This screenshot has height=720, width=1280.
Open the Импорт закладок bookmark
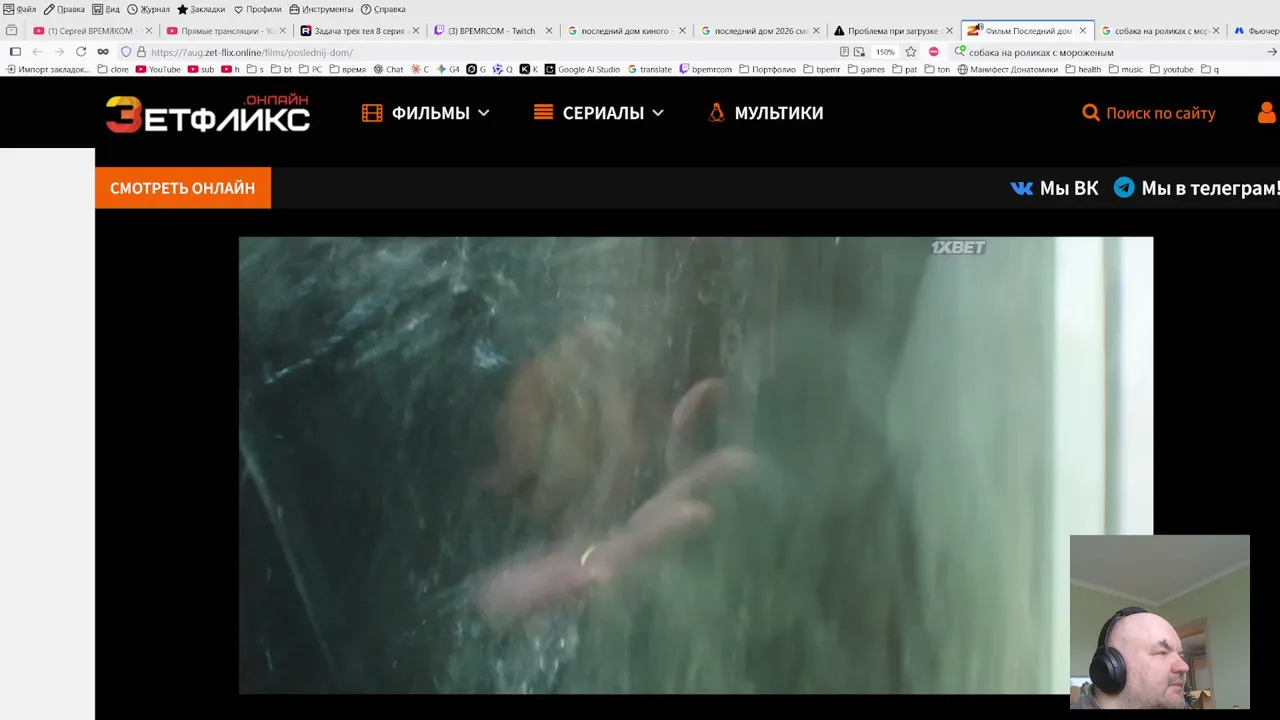pyautogui.click(x=48, y=70)
